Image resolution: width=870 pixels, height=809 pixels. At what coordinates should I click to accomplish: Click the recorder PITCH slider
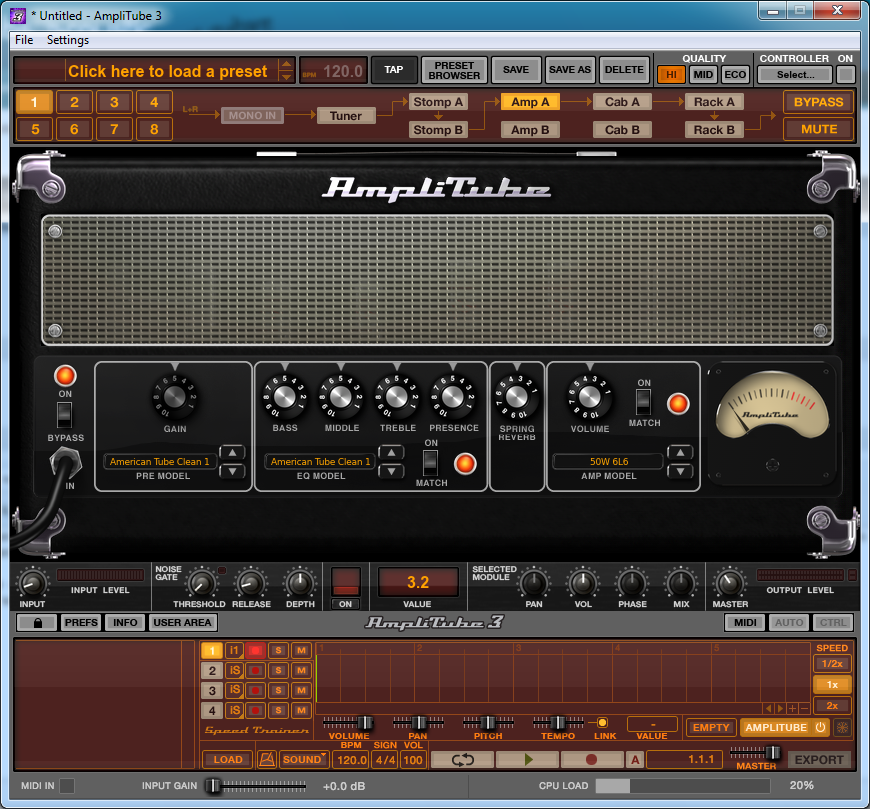tap(488, 722)
